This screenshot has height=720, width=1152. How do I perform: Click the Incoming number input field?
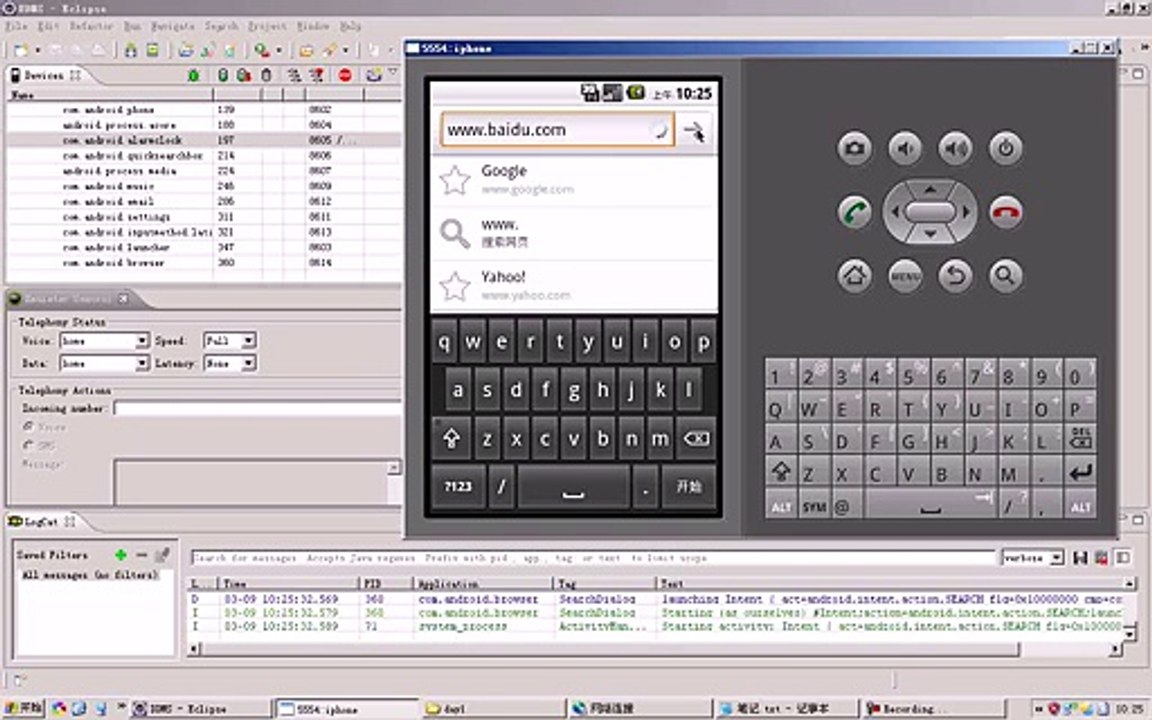coord(258,408)
